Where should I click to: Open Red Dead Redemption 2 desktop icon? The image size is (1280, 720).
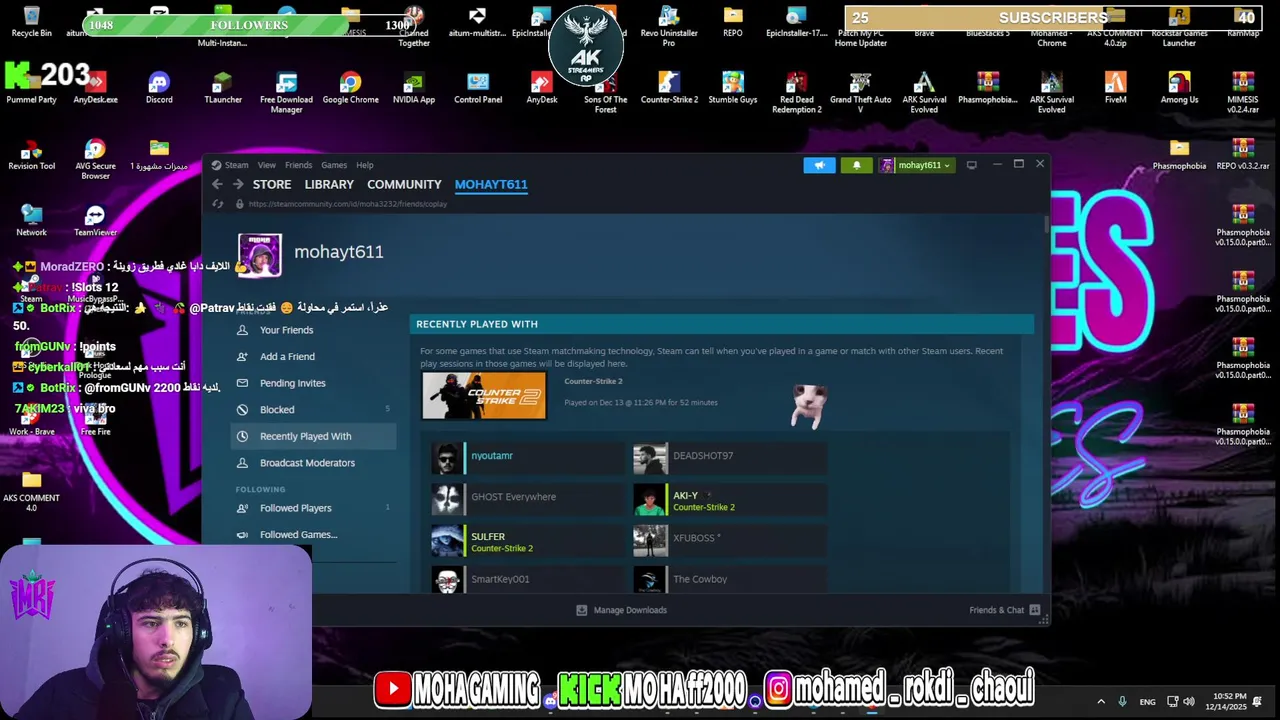click(797, 92)
